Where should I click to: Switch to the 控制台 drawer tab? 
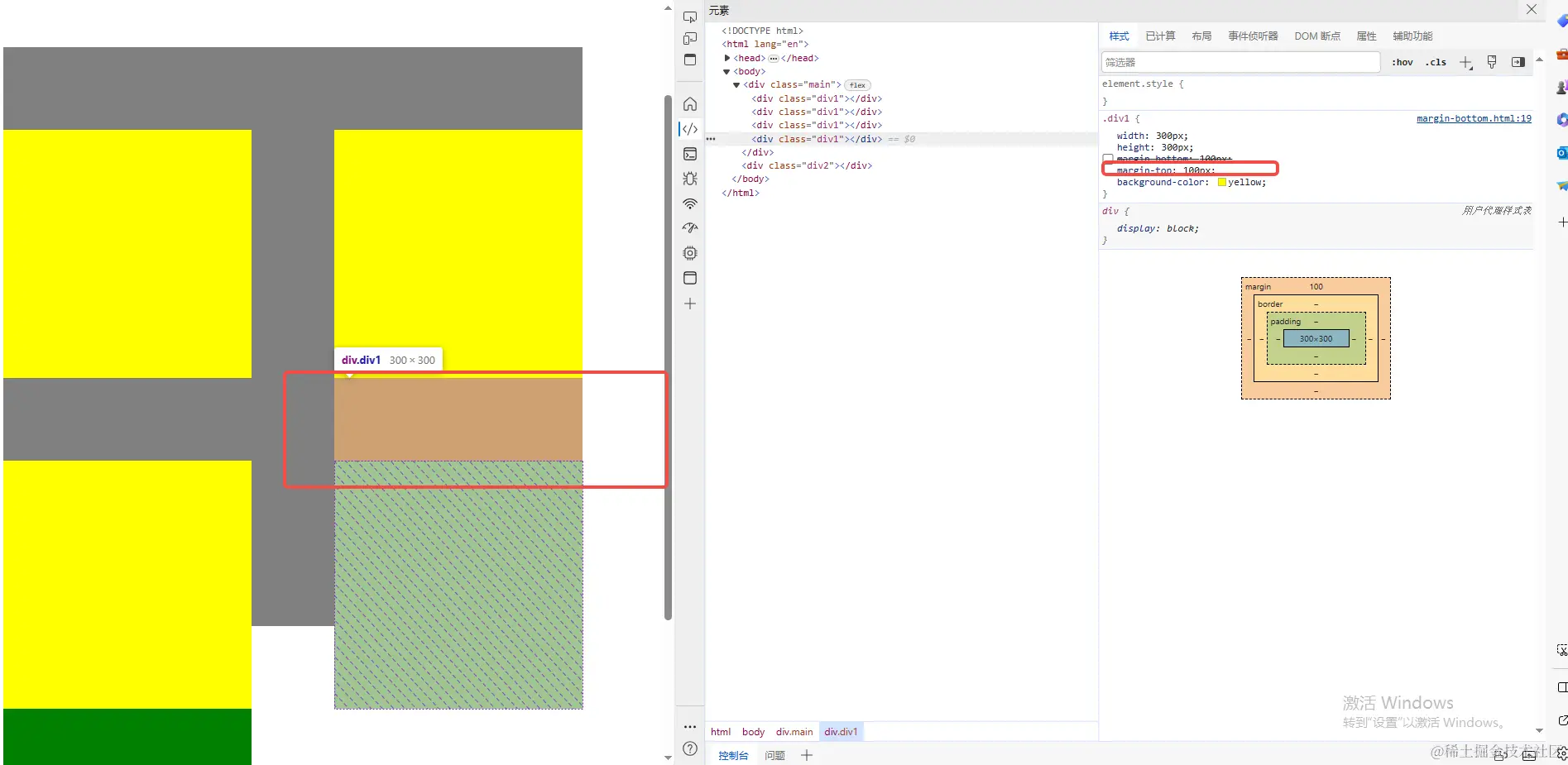tap(733, 755)
